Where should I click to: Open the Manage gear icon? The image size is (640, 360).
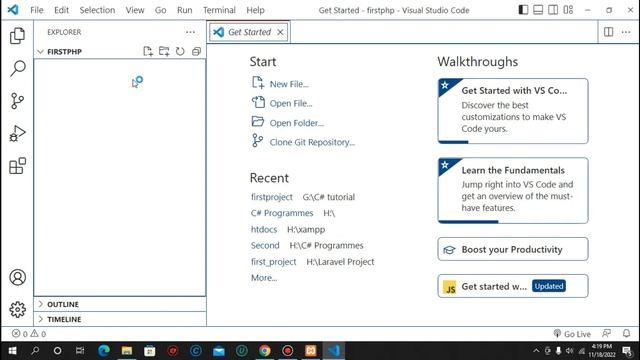[x=17, y=309]
